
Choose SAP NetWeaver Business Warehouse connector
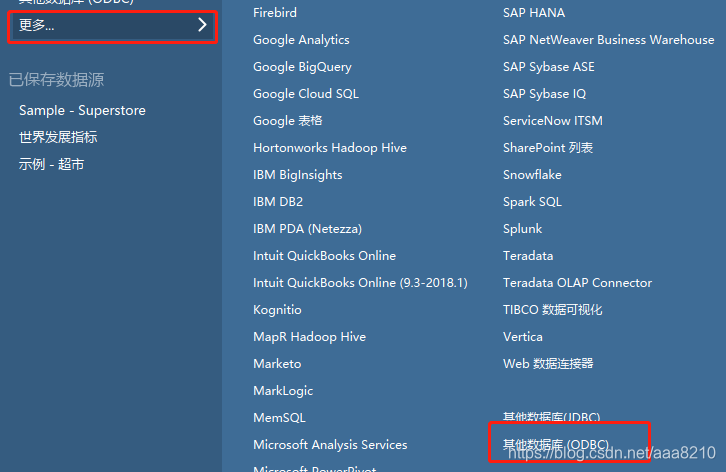click(x=609, y=40)
